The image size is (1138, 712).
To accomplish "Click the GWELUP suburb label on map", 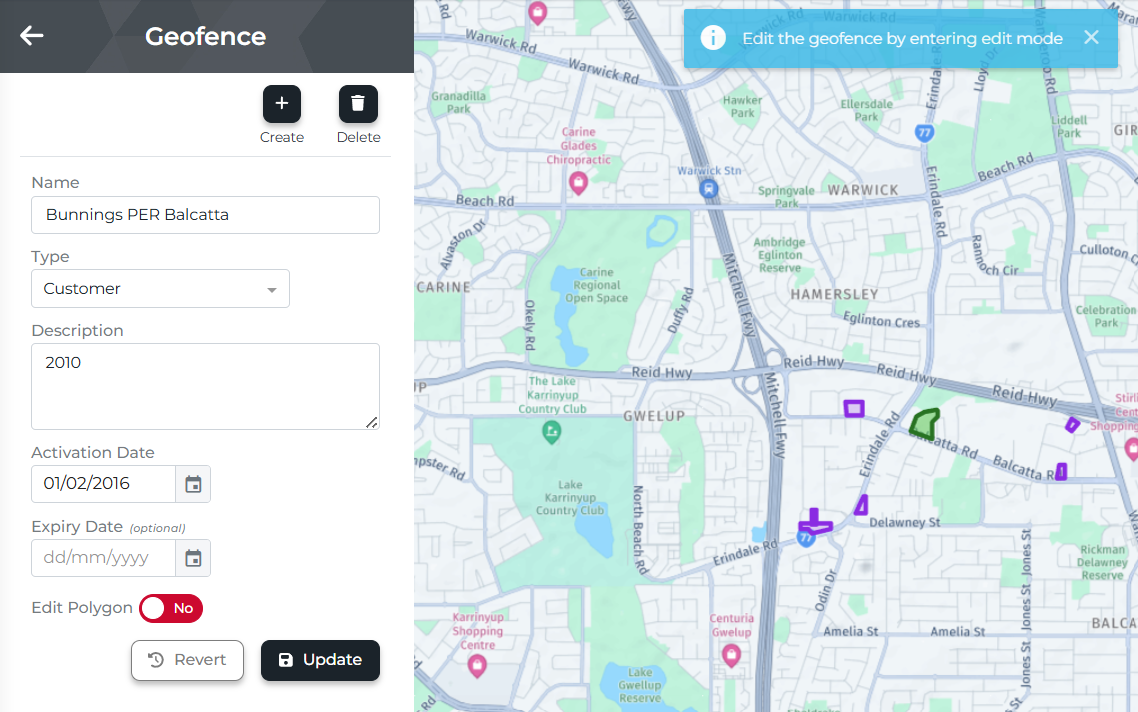I will [x=654, y=416].
